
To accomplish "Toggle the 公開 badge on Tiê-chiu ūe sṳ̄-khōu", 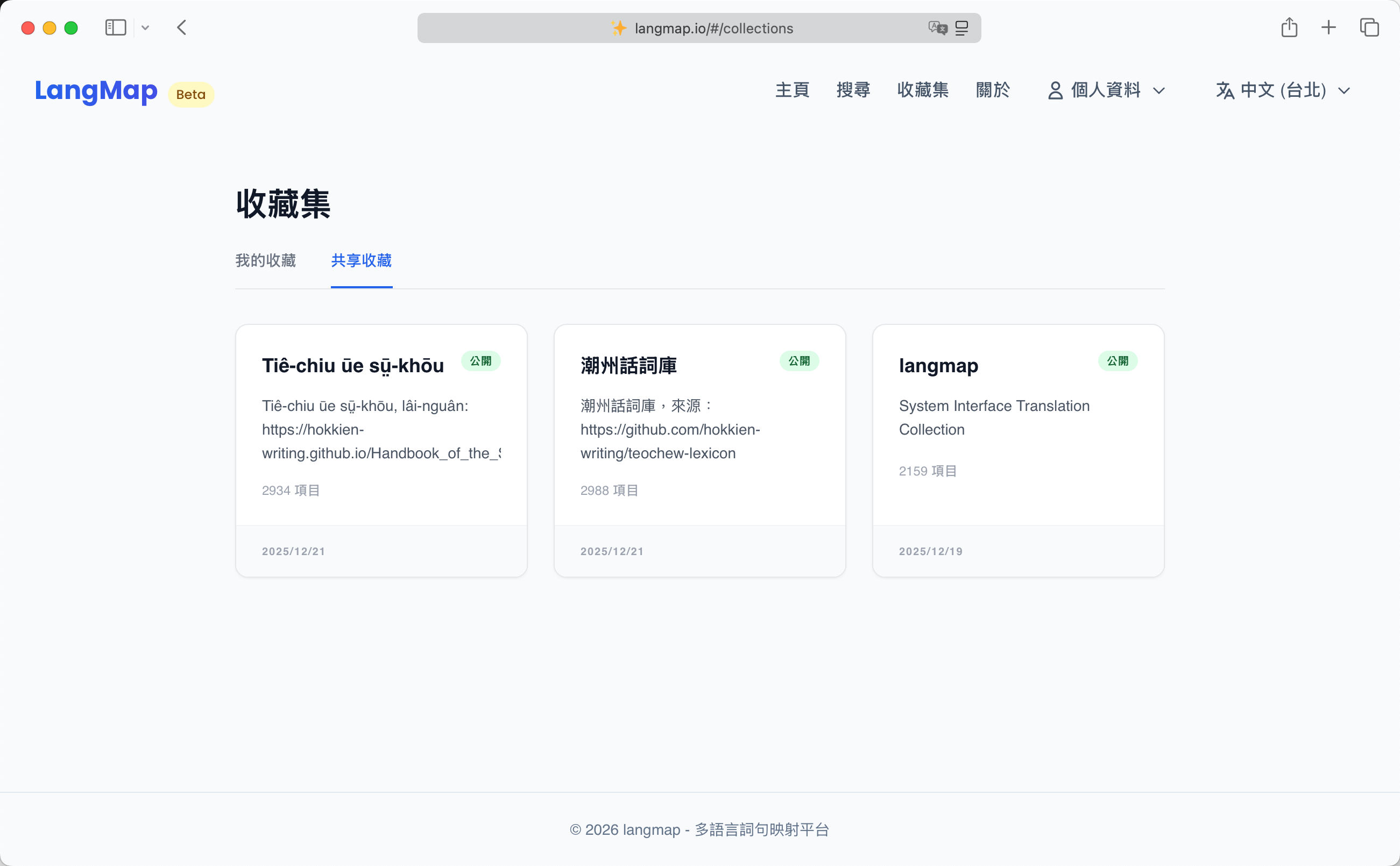I will coord(480,361).
